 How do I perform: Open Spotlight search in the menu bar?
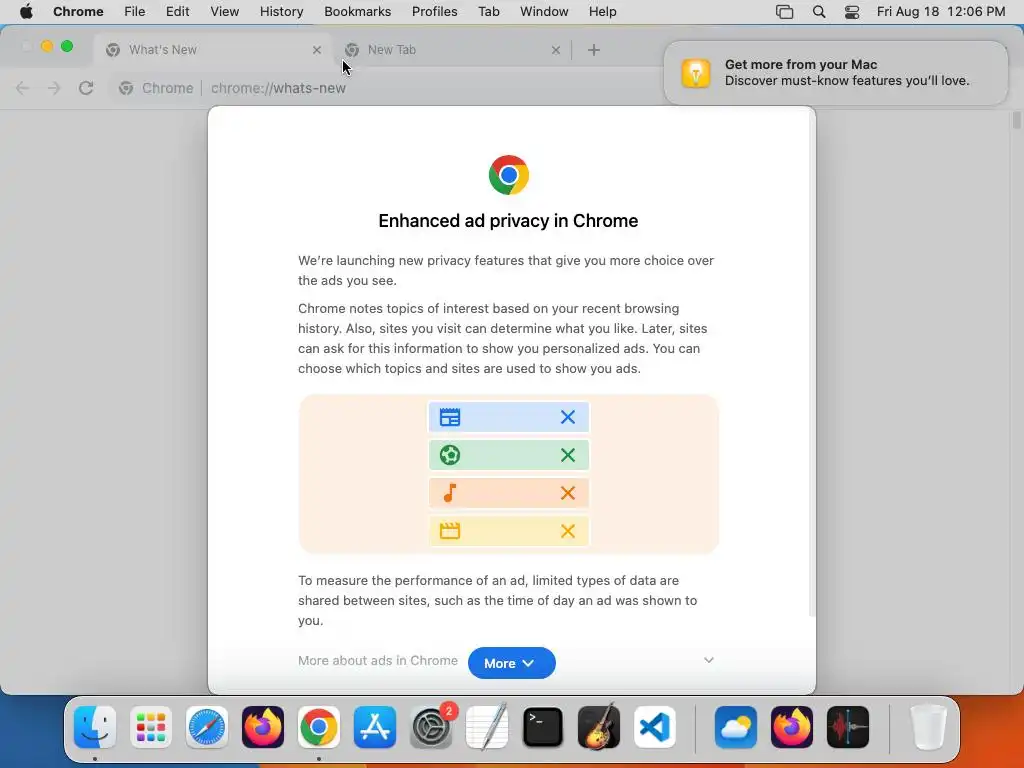(x=819, y=12)
